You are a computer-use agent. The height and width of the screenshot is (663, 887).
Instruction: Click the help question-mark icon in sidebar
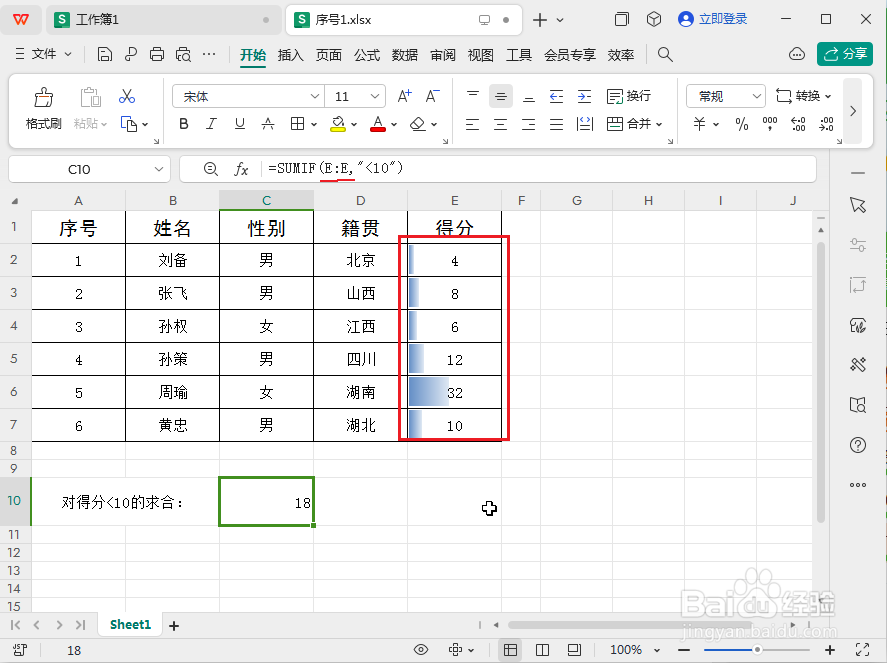[x=857, y=445]
